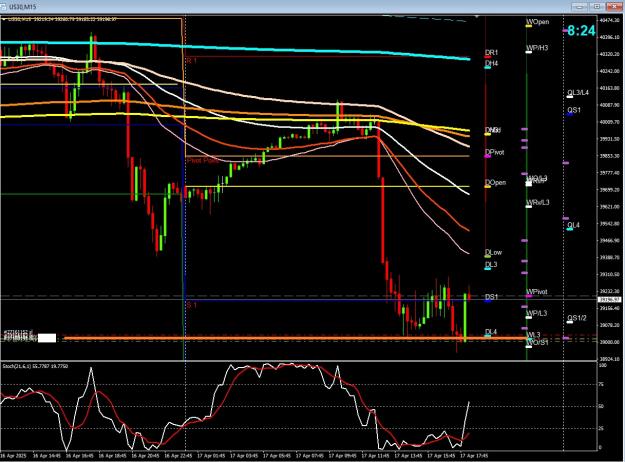The width and height of the screenshot is (625, 462).
Task: Click the '17 Apr 09:45' time axis label
Action: (x=342, y=455)
